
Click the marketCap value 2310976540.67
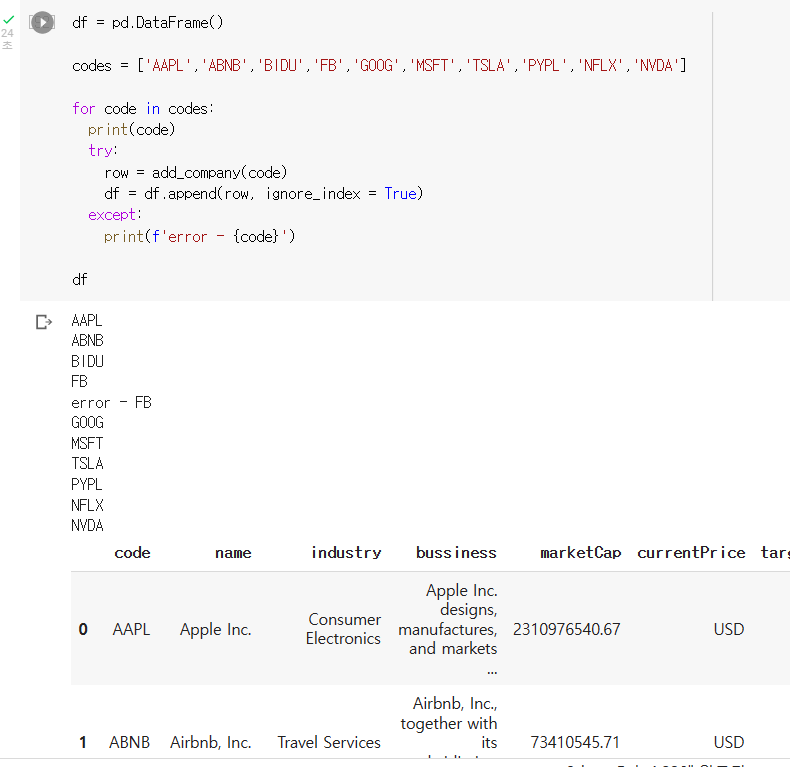pyautogui.click(x=567, y=629)
